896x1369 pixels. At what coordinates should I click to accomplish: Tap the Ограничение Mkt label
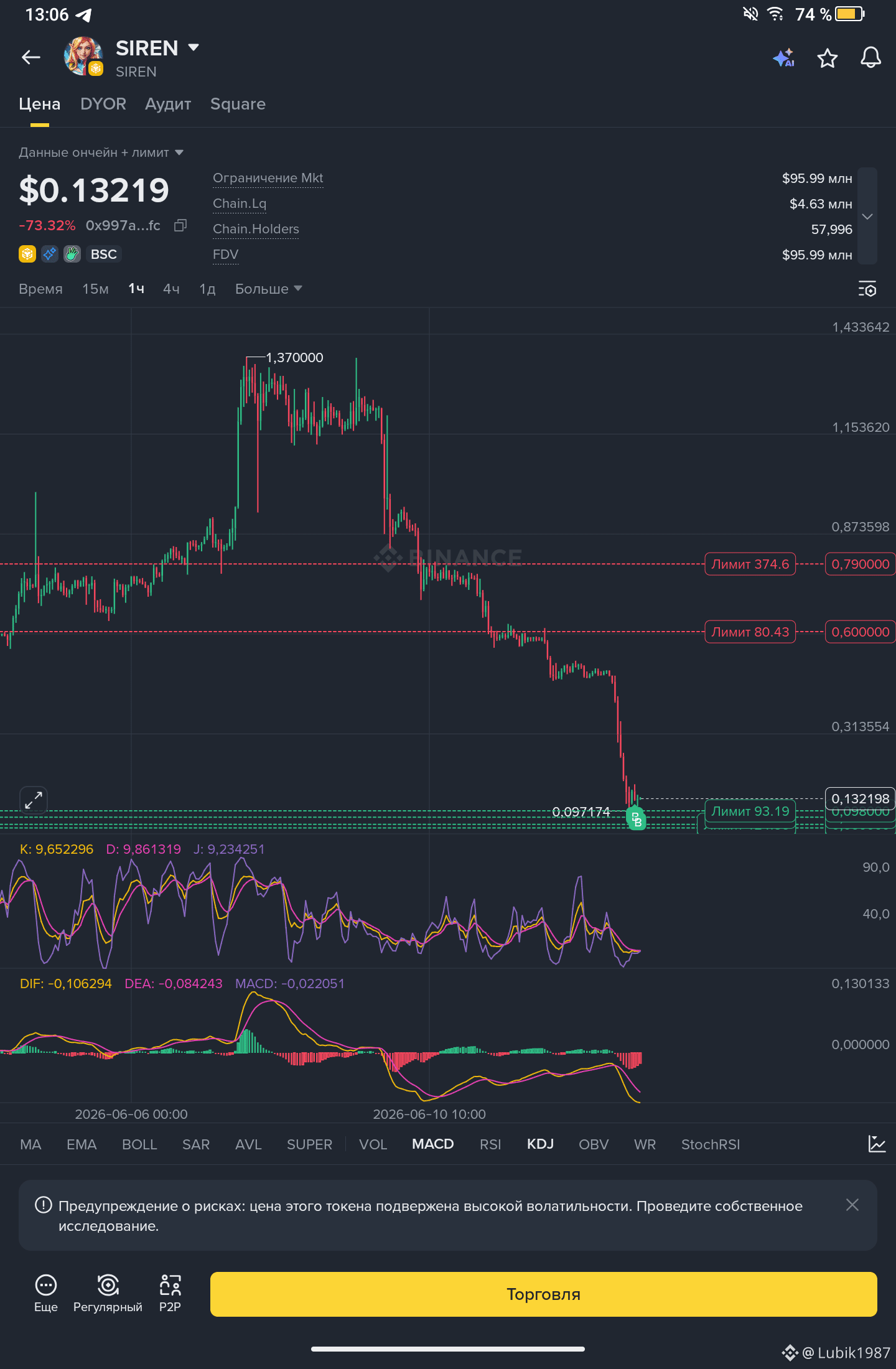[268, 178]
